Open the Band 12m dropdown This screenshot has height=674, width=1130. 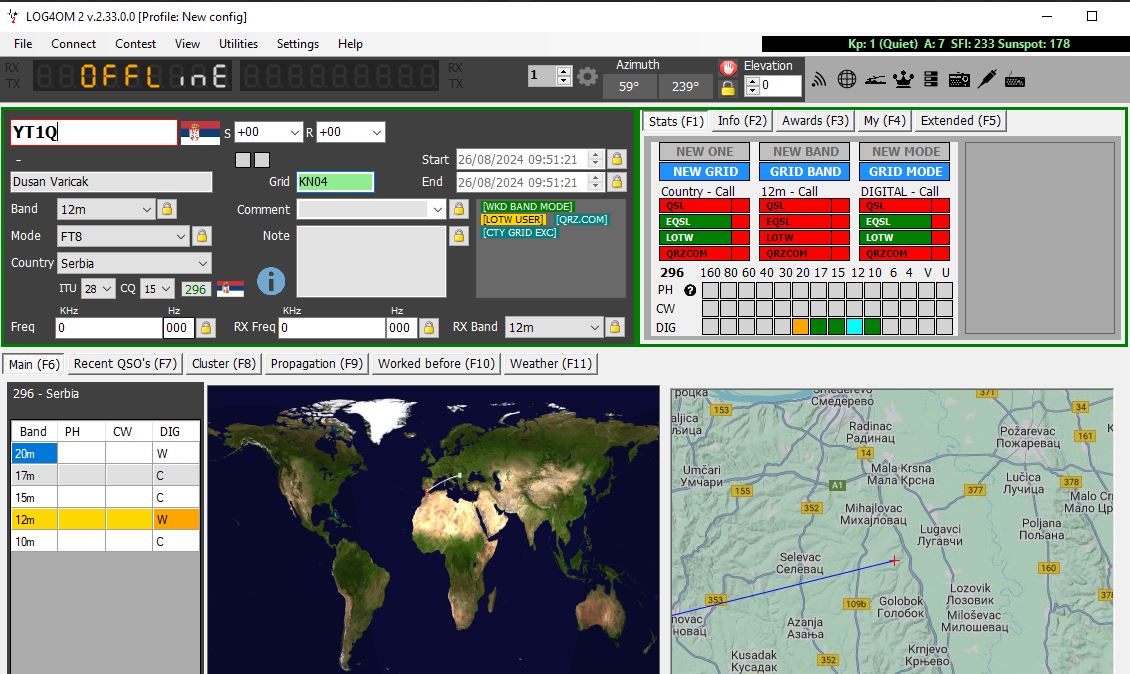146,210
